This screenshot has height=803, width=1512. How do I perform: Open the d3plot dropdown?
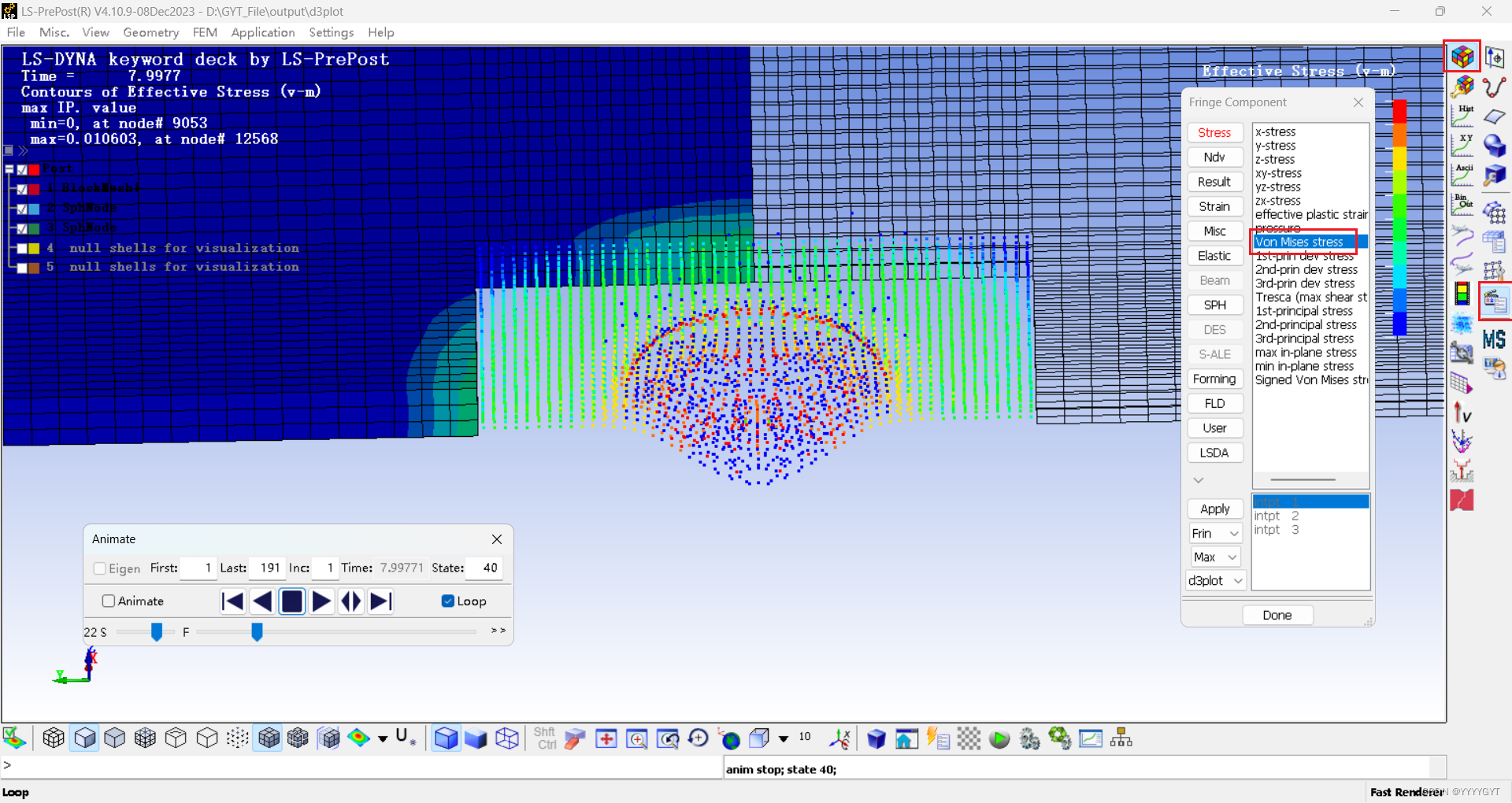1215,580
